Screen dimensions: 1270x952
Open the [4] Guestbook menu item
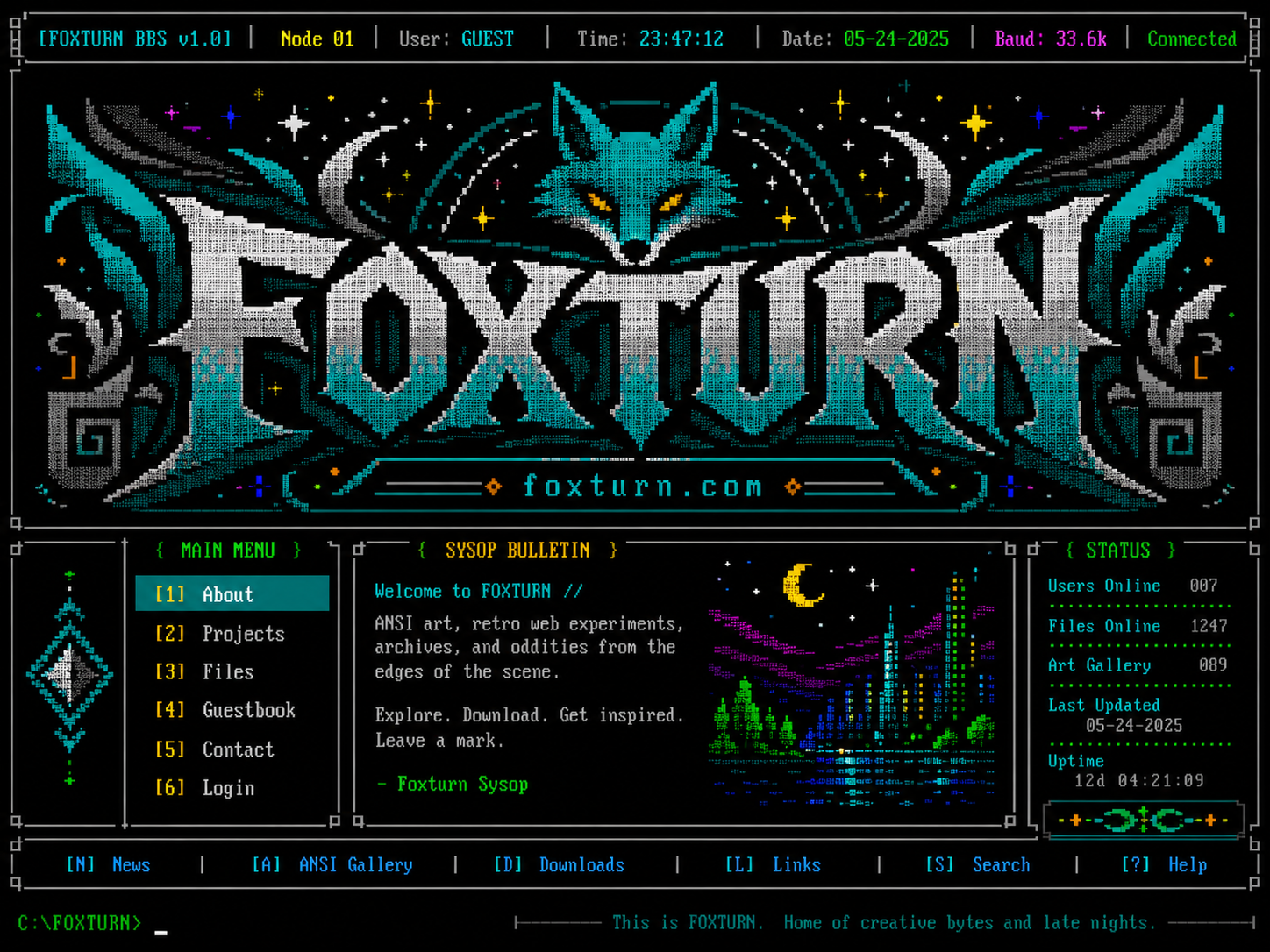(x=225, y=710)
